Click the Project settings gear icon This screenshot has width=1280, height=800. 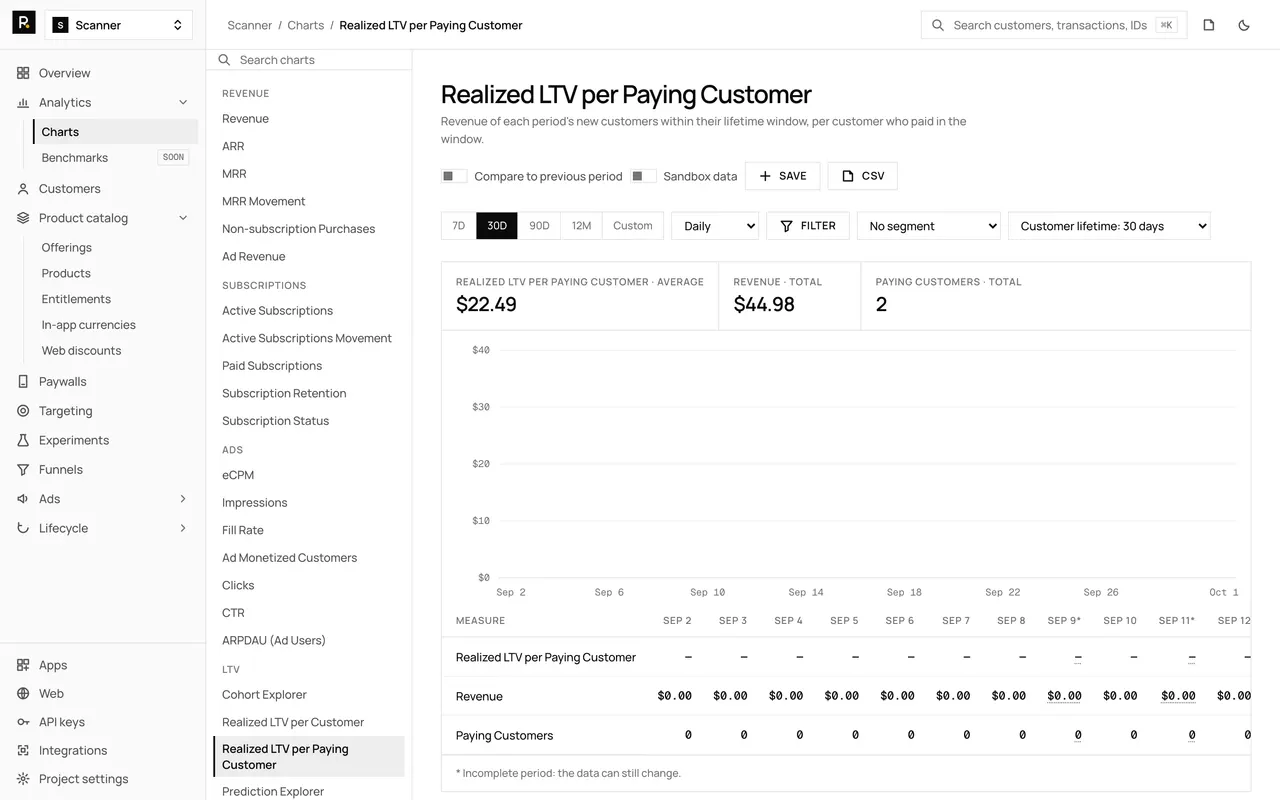click(23, 779)
